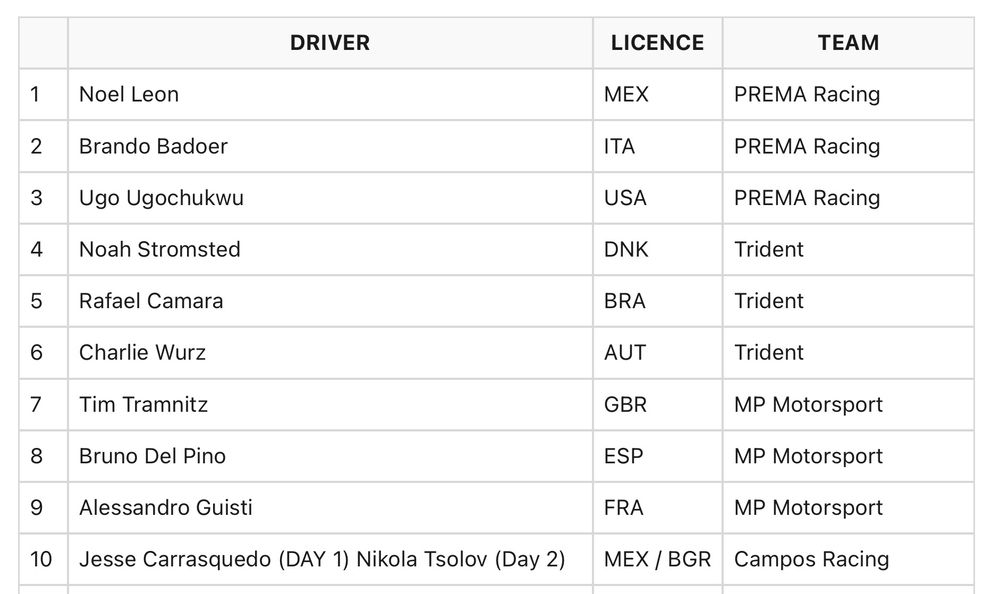
Task: Click the TEAM column header
Action: point(848,43)
